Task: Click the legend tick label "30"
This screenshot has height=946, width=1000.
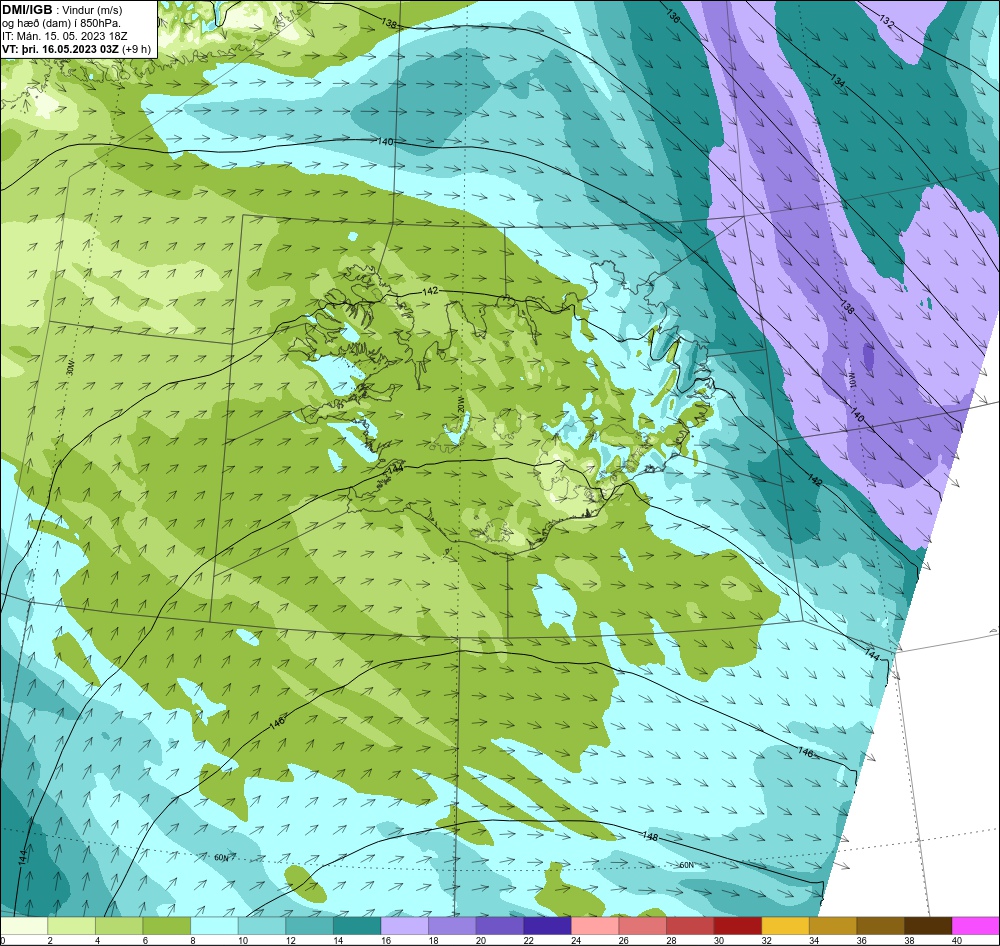Action: (x=719, y=940)
